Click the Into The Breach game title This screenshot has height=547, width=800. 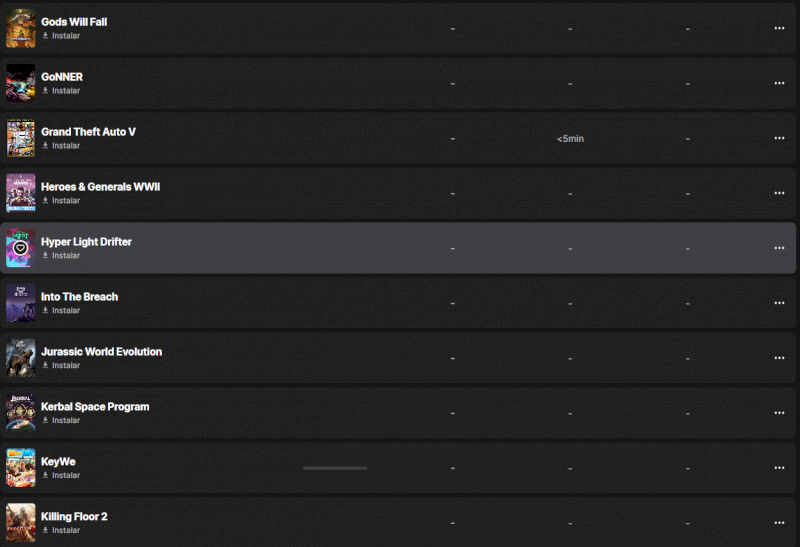(79, 297)
